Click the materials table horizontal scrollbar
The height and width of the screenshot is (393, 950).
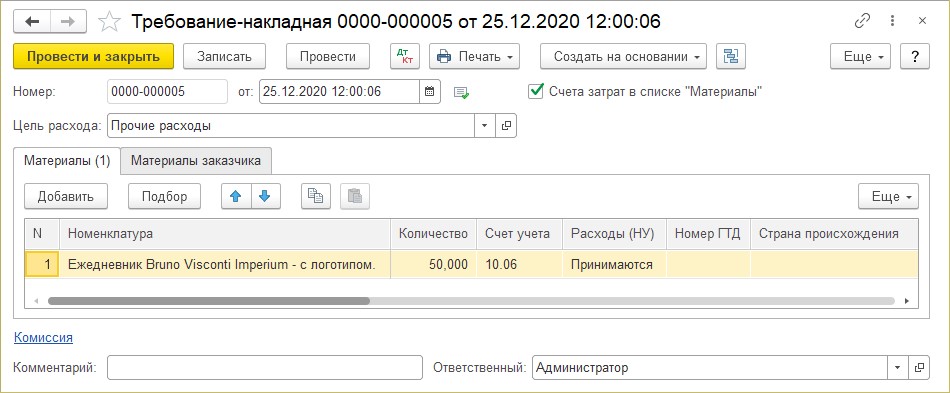click(471, 300)
